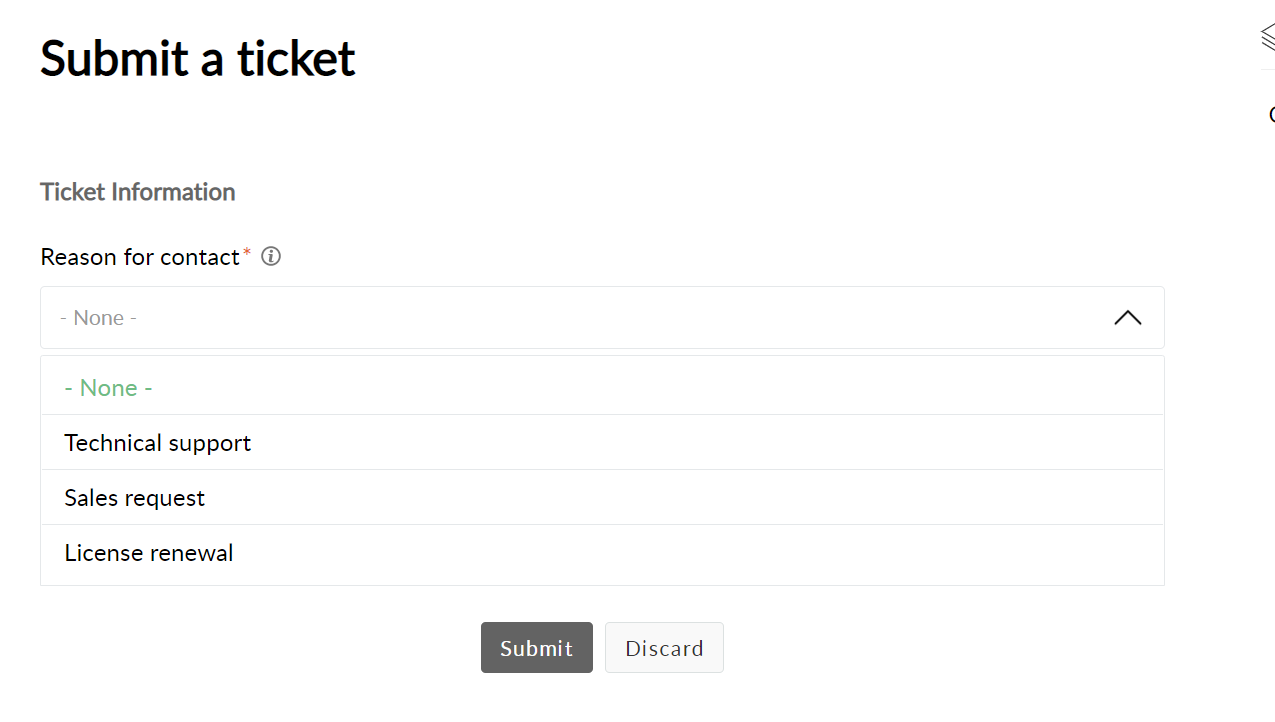The image size is (1275, 722).
Task: Discard the ticket form
Action: 664,648
